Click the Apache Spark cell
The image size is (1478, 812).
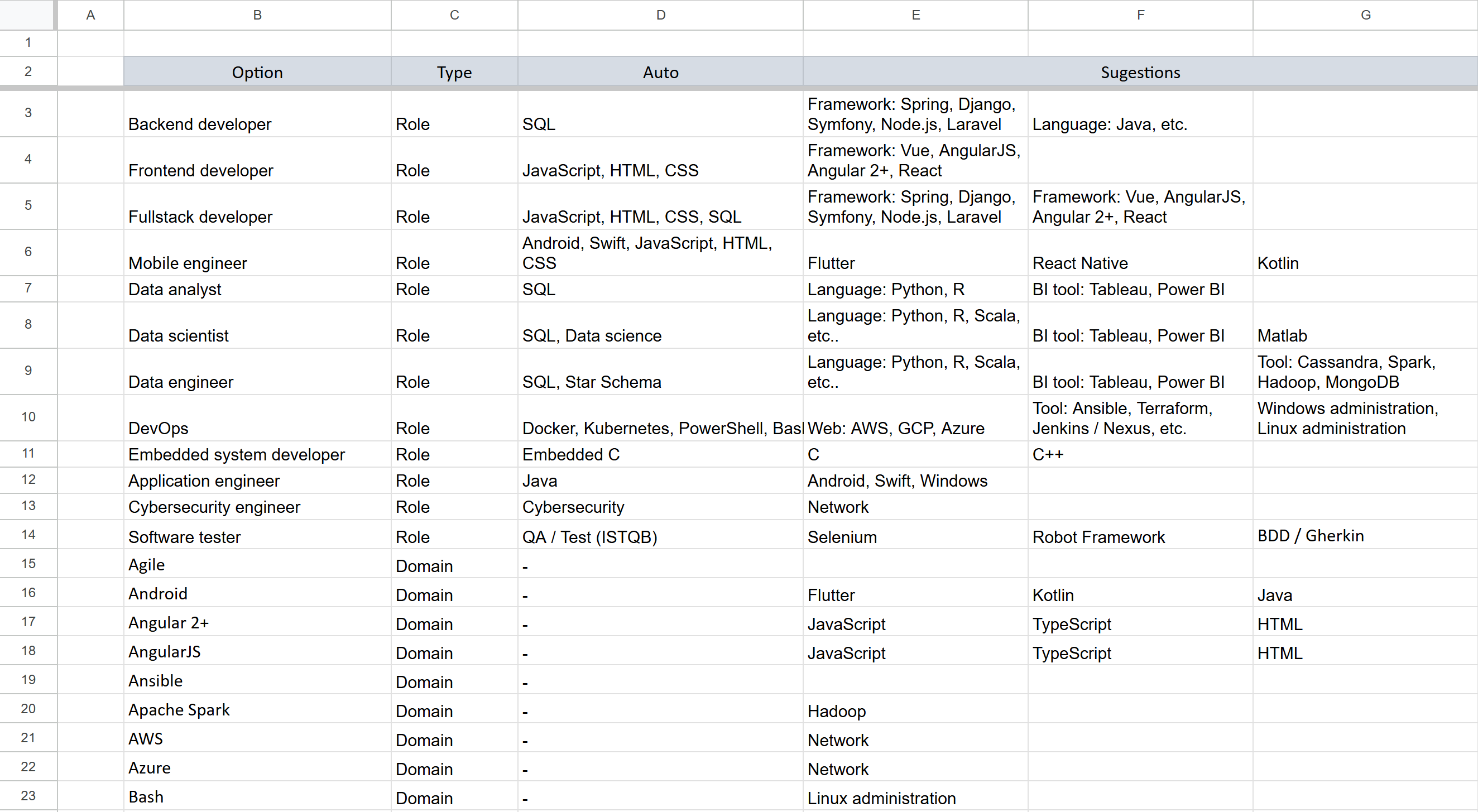point(257,710)
